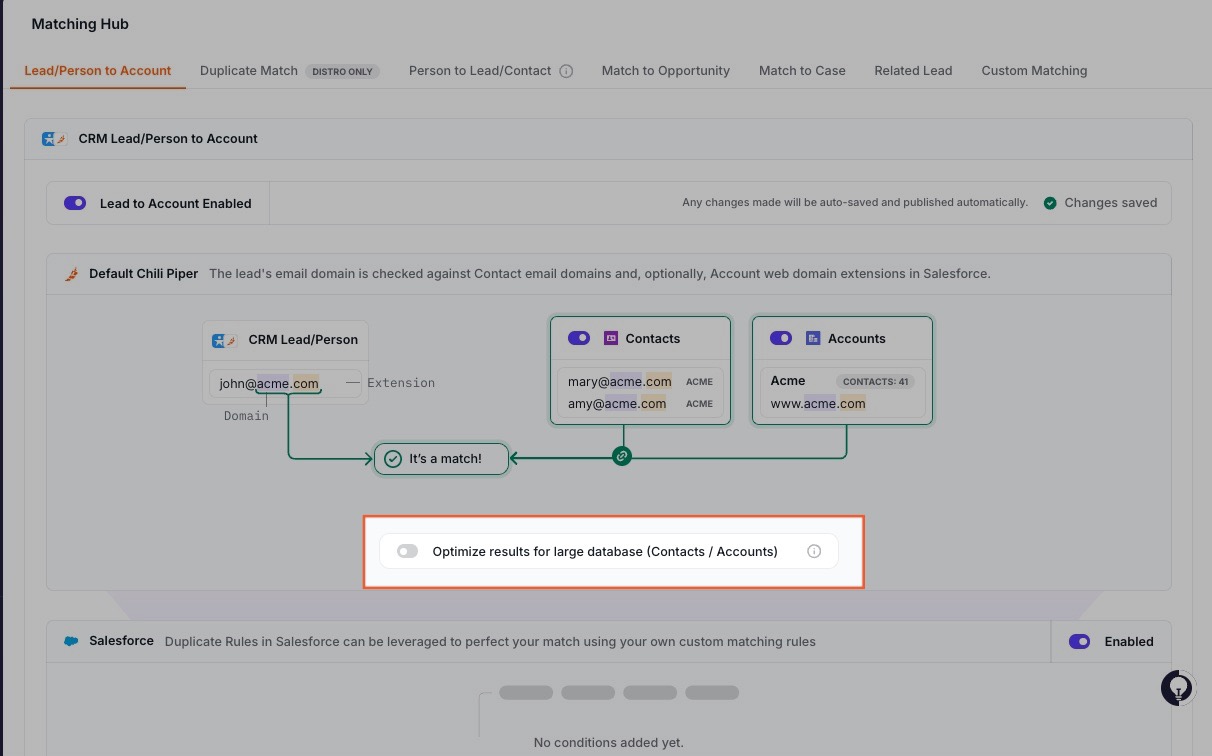Click the Default Chili Piper pepper icon
1212x756 pixels.
(x=71, y=273)
